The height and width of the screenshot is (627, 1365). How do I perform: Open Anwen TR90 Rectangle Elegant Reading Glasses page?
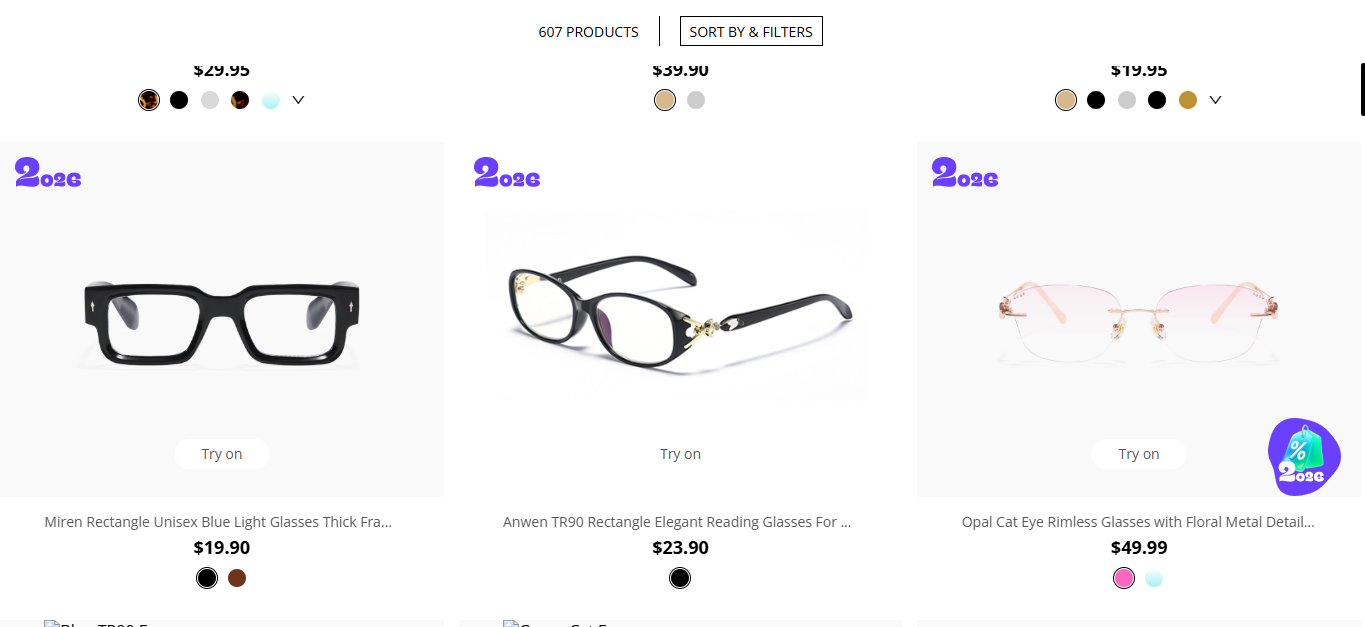677,521
